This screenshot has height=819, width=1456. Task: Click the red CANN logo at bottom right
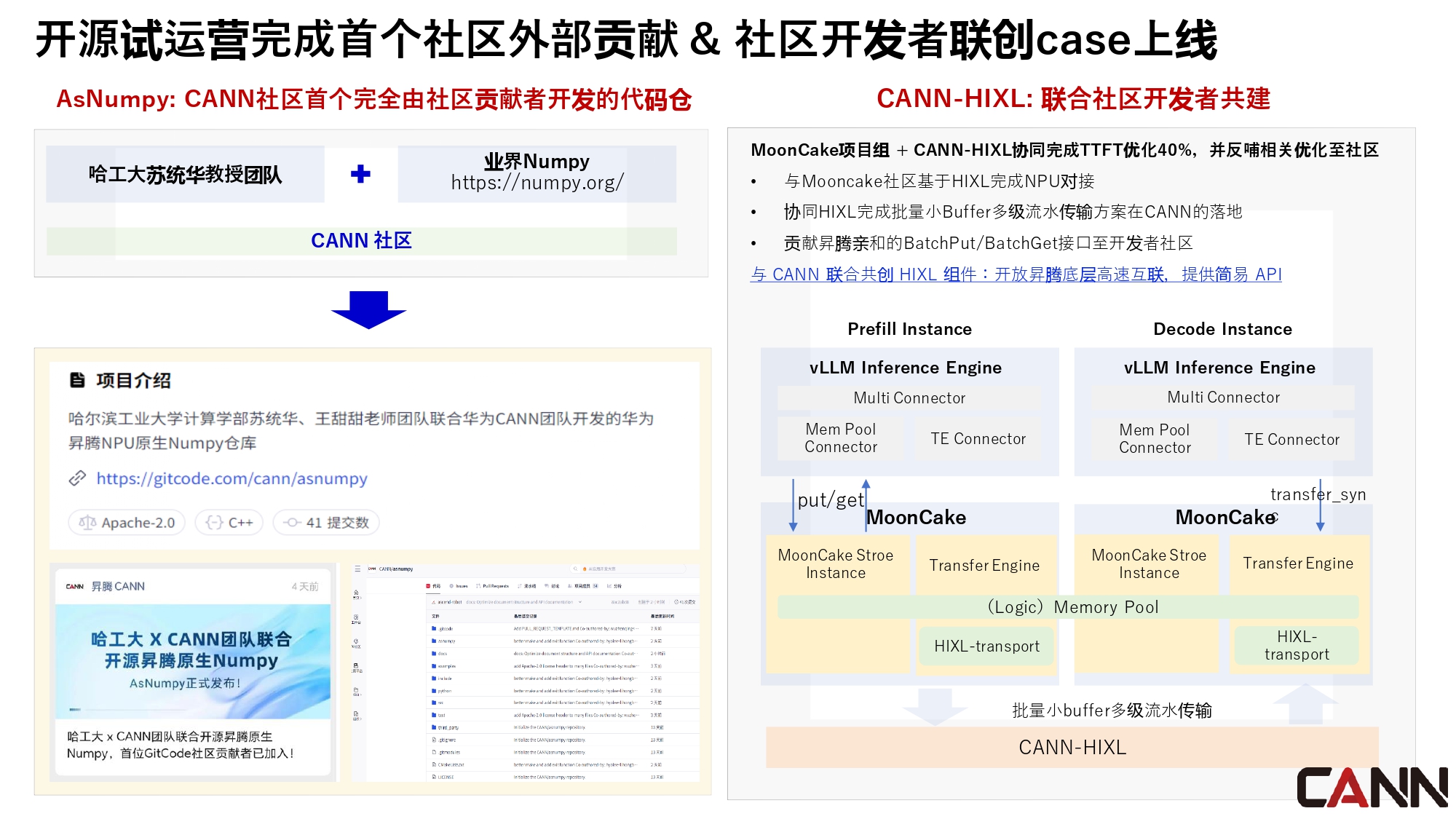coord(1371,787)
